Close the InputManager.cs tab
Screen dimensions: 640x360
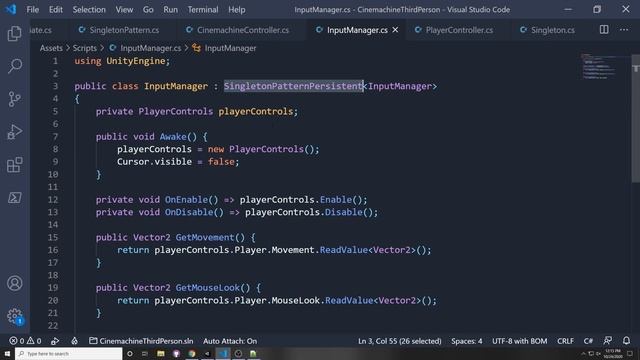click(x=395, y=30)
